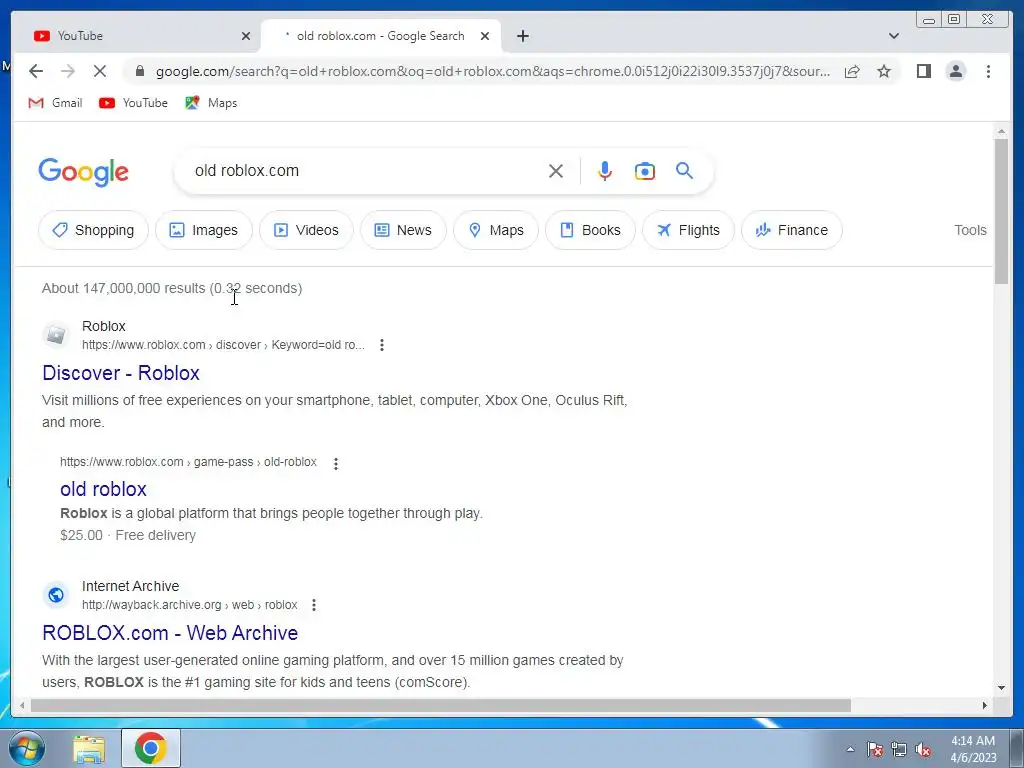Open YouTube bookmark in bookmarks bar
Image resolution: width=1024 pixels, height=768 pixels.
coord(134,103)
